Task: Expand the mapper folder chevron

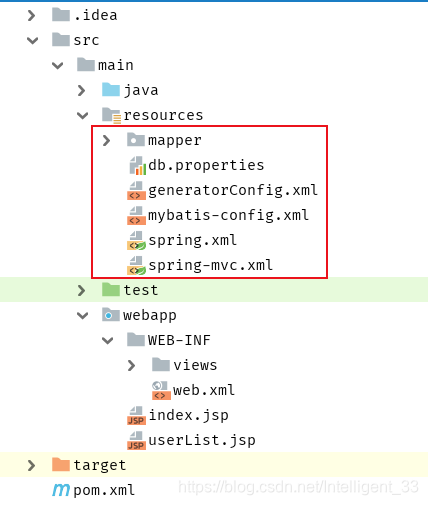Action: point(107,140)
